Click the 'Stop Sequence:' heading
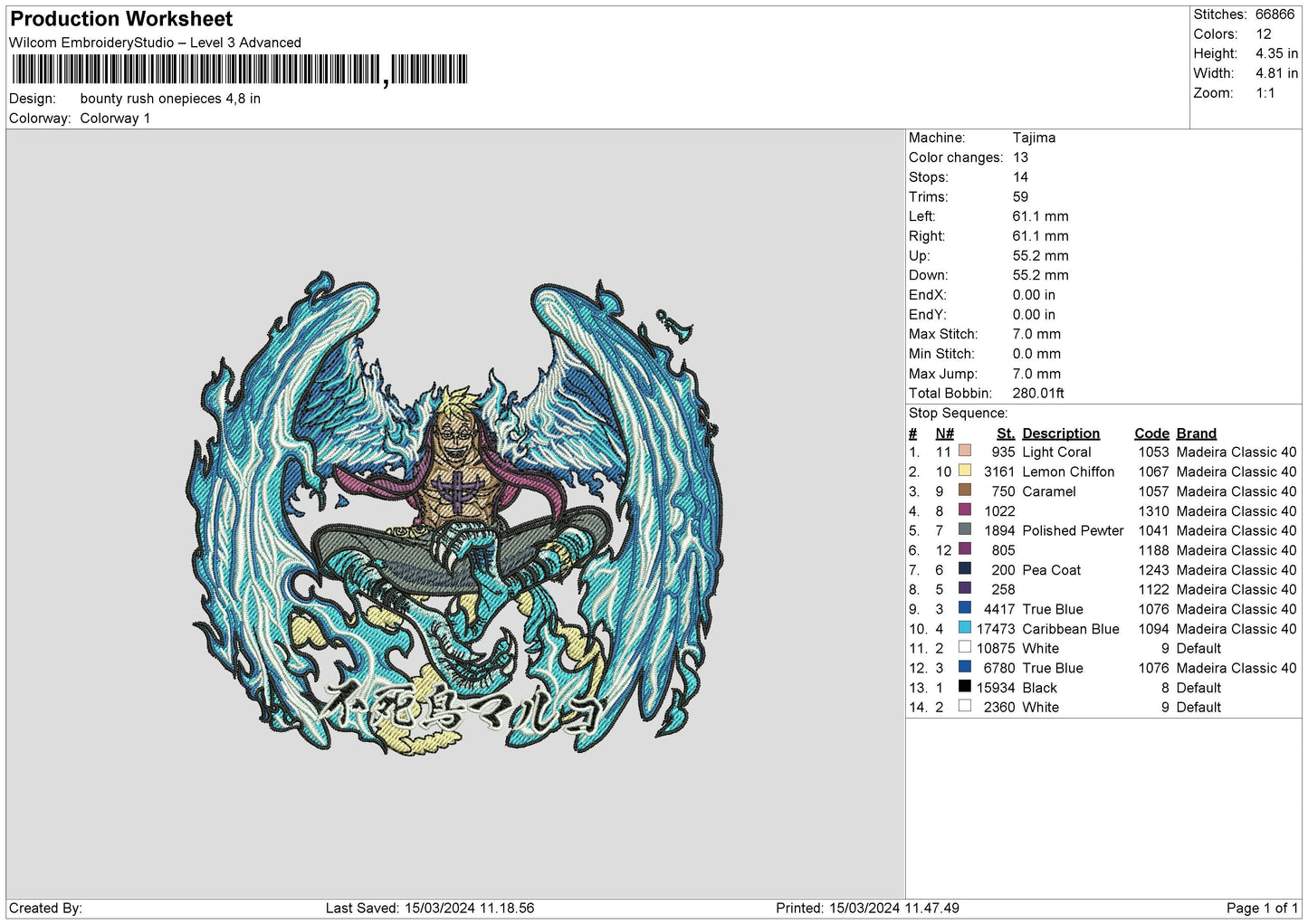This screenshot has height=924, width=1308. pos(958,414)
